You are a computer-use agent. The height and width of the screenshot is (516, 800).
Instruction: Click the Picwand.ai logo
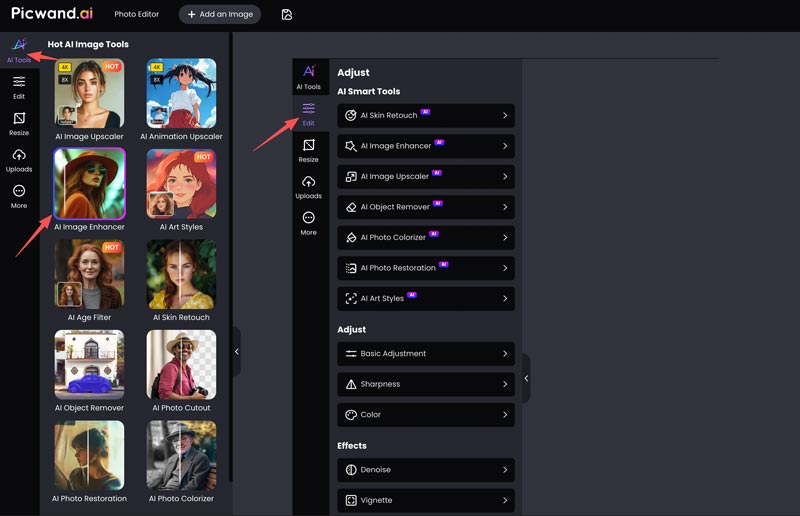coord(52,13)
